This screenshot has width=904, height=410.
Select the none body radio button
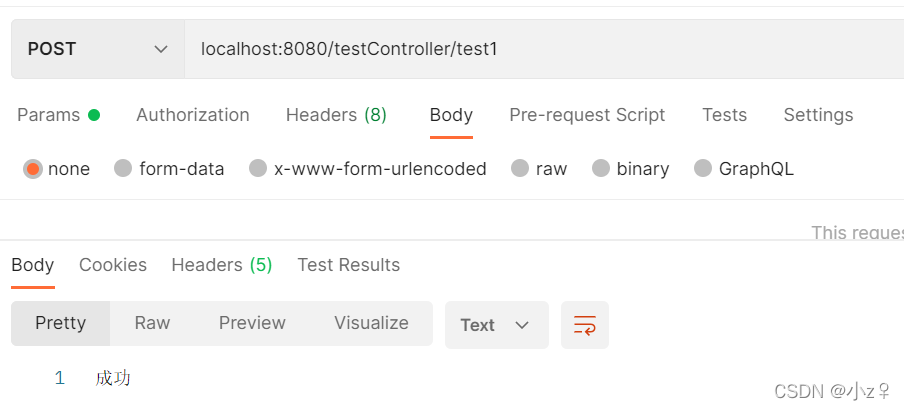click(33, 169)
